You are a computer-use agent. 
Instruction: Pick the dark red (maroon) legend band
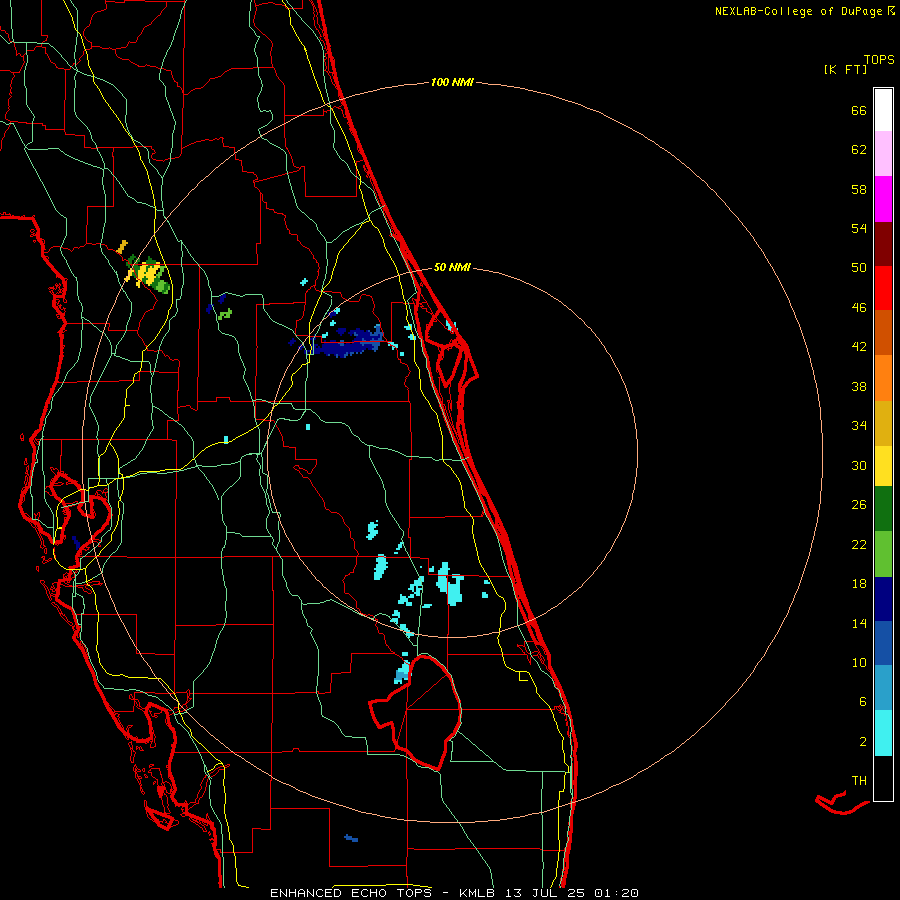(883, 244)
